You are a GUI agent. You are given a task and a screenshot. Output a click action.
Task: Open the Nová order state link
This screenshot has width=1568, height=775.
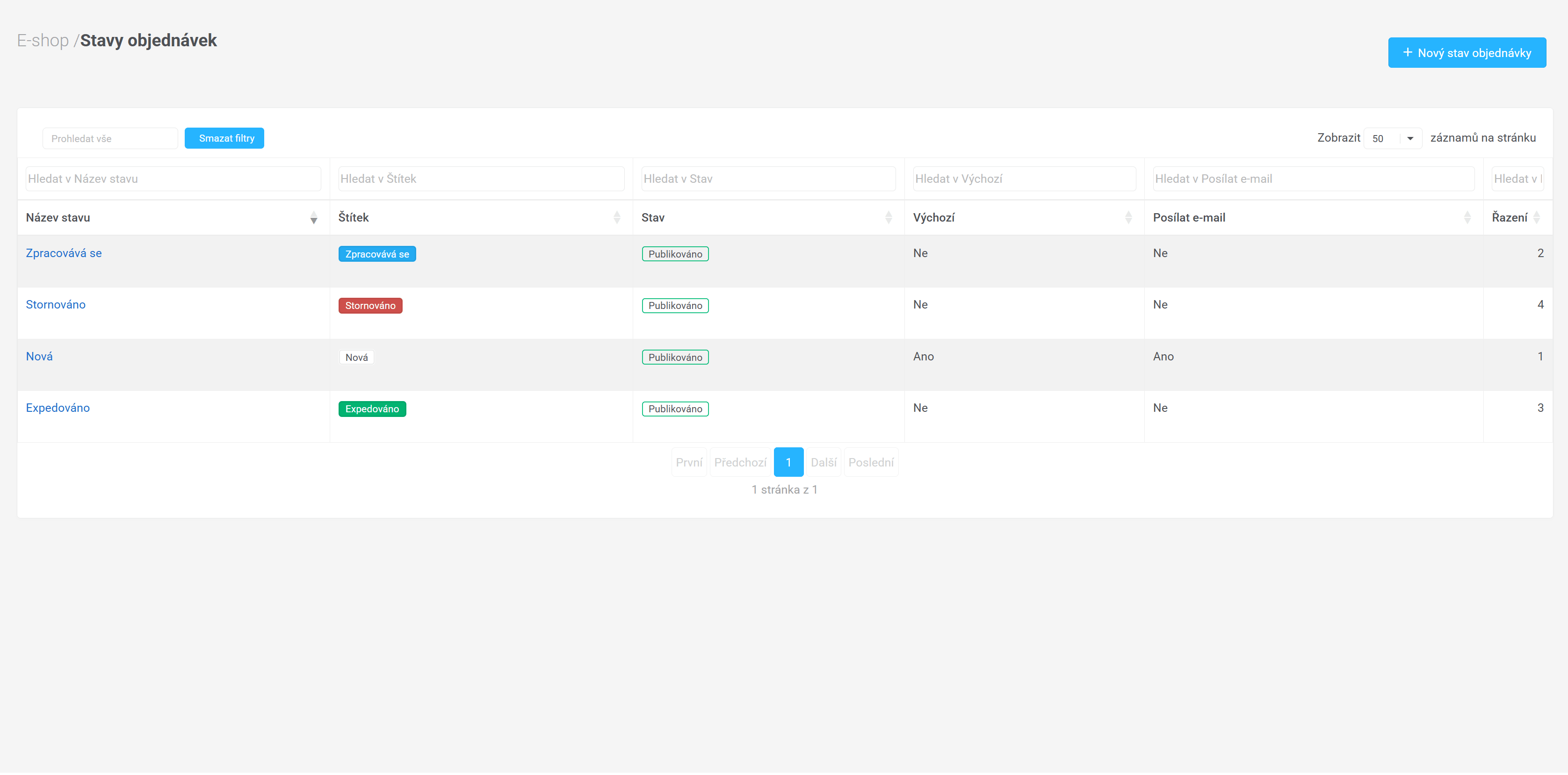point(39,357)
